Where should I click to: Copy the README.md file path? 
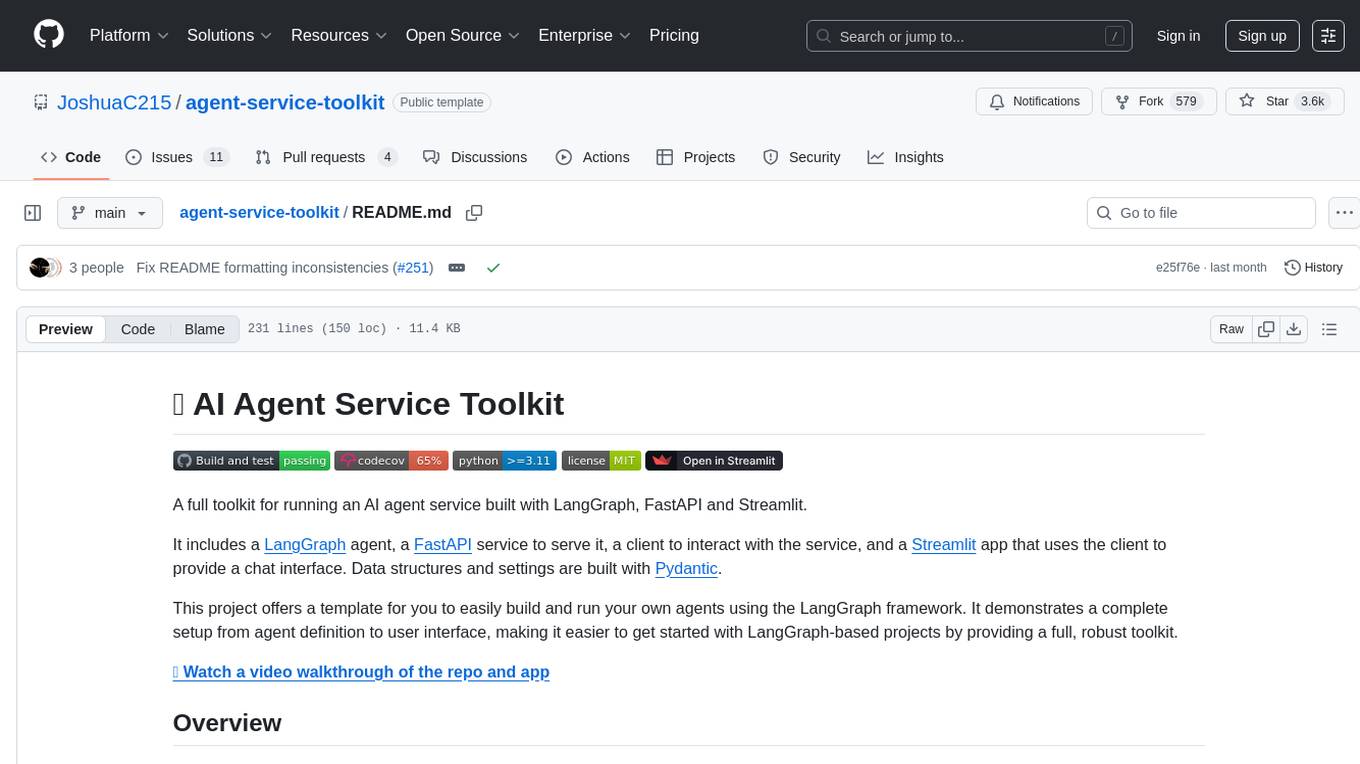475,213
